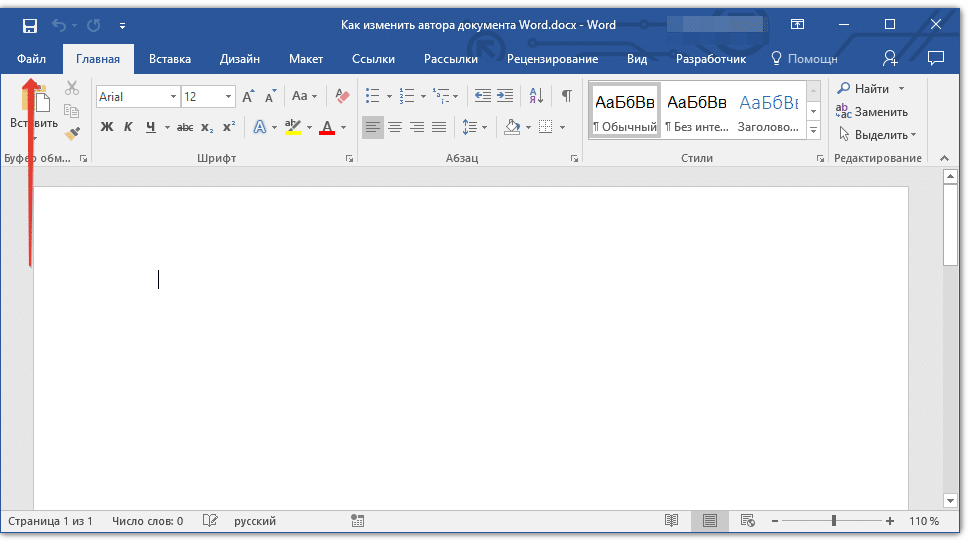This screenshot has width=968, height=541.
Task: Toggle superscript x² formatting
Action: pos(229,127)
